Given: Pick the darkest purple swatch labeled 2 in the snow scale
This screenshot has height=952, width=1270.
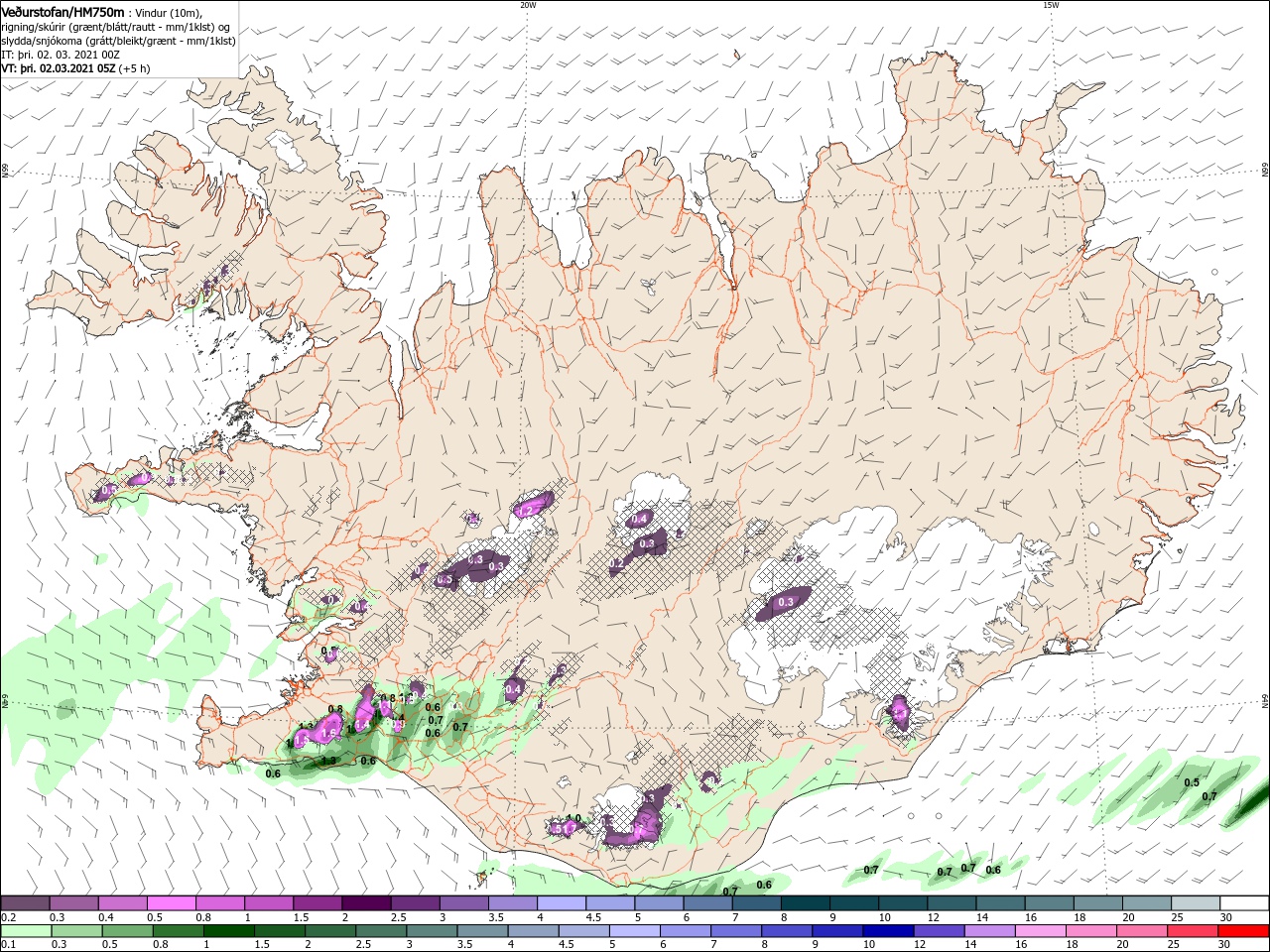Looking at the screenshot, I should 365,903.
